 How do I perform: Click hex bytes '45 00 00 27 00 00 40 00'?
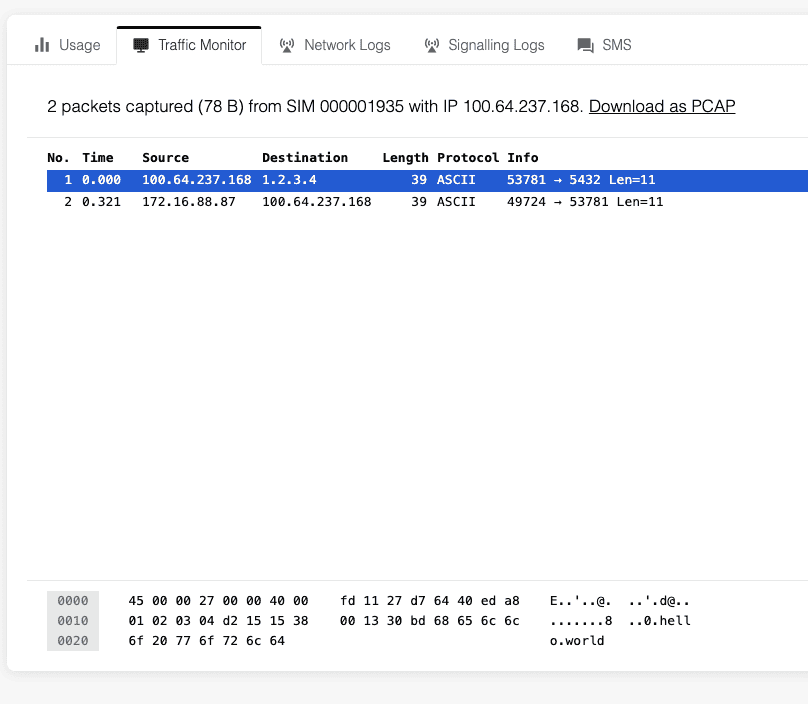[x=218, y=601]
